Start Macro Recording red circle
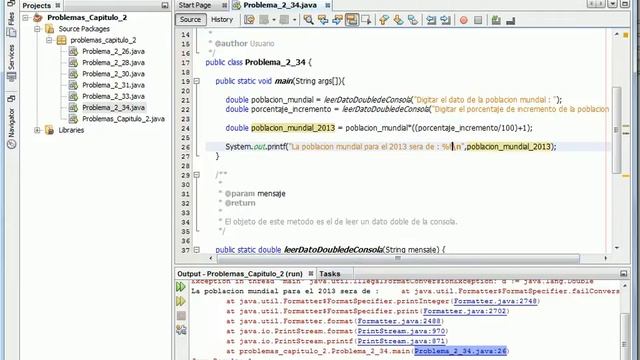 (x=463, y=20)
